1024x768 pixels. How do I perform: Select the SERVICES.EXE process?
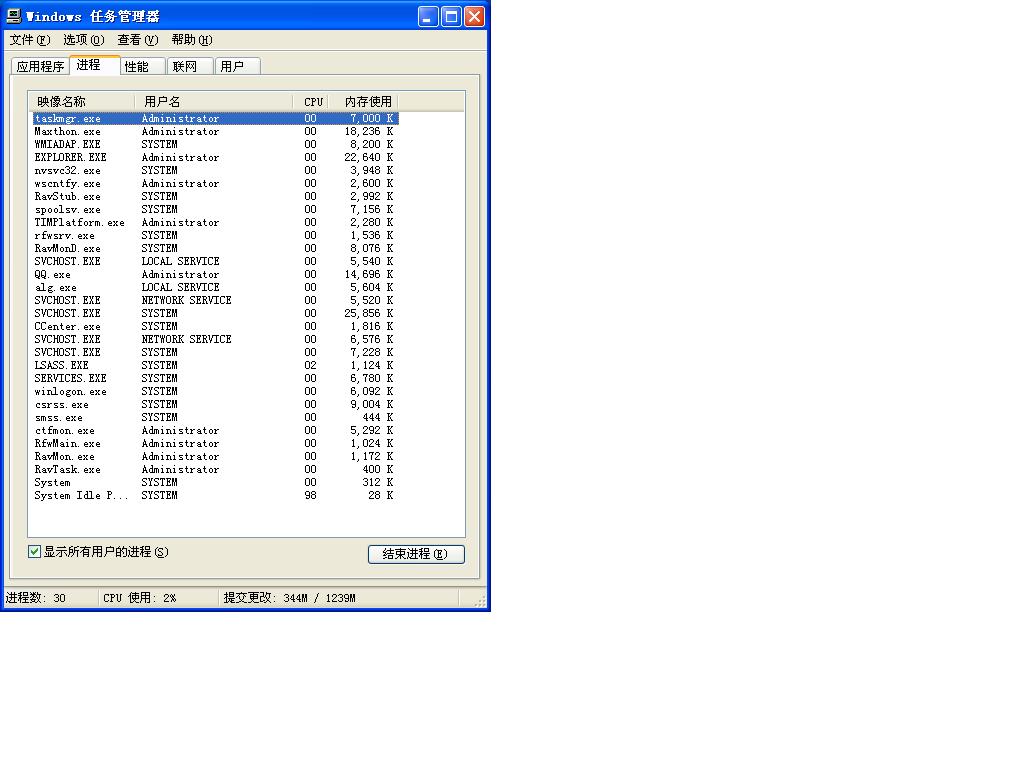(x=216, y=379)
